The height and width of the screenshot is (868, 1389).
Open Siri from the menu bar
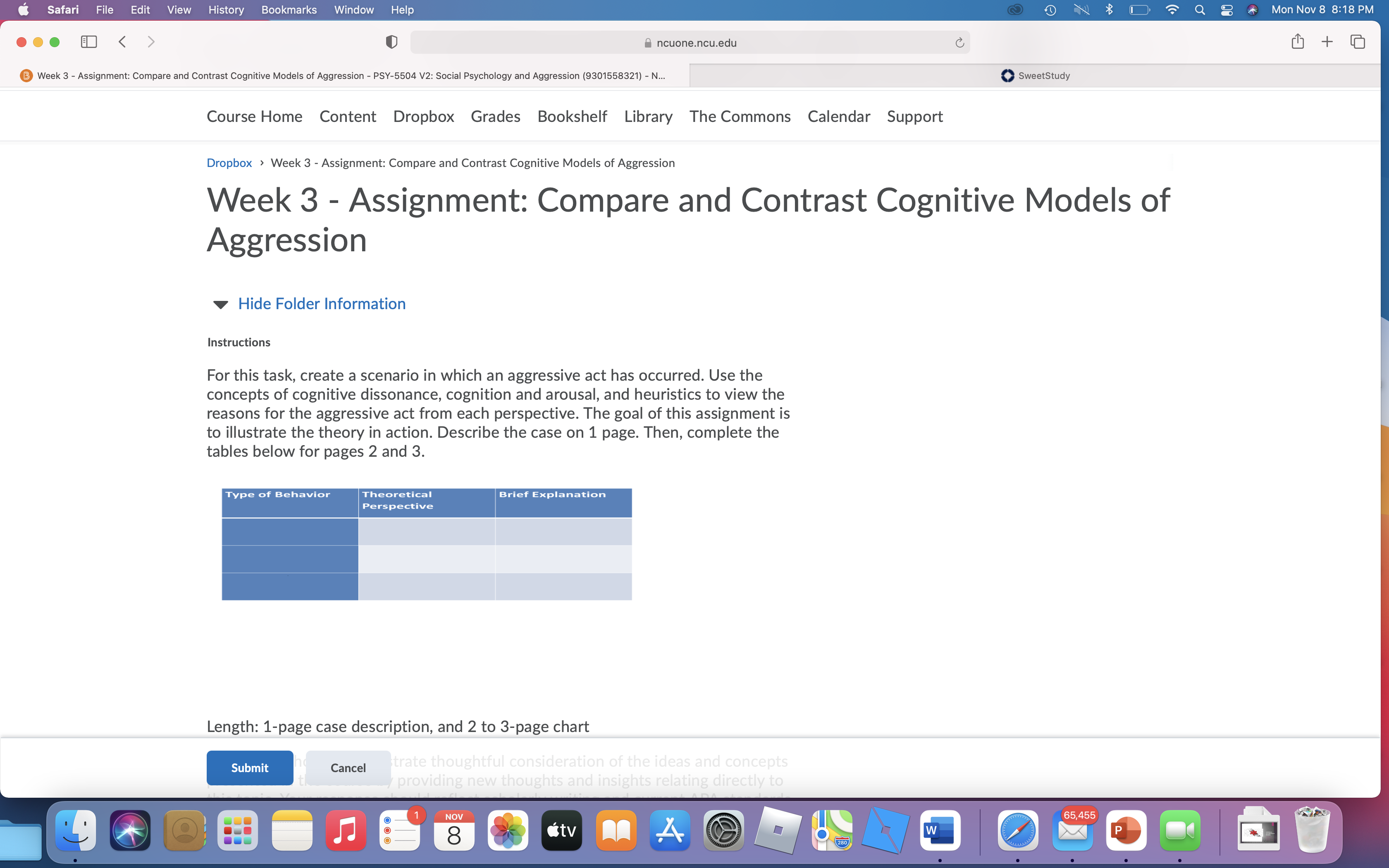pyautogui.click(x=1253, y=10)
